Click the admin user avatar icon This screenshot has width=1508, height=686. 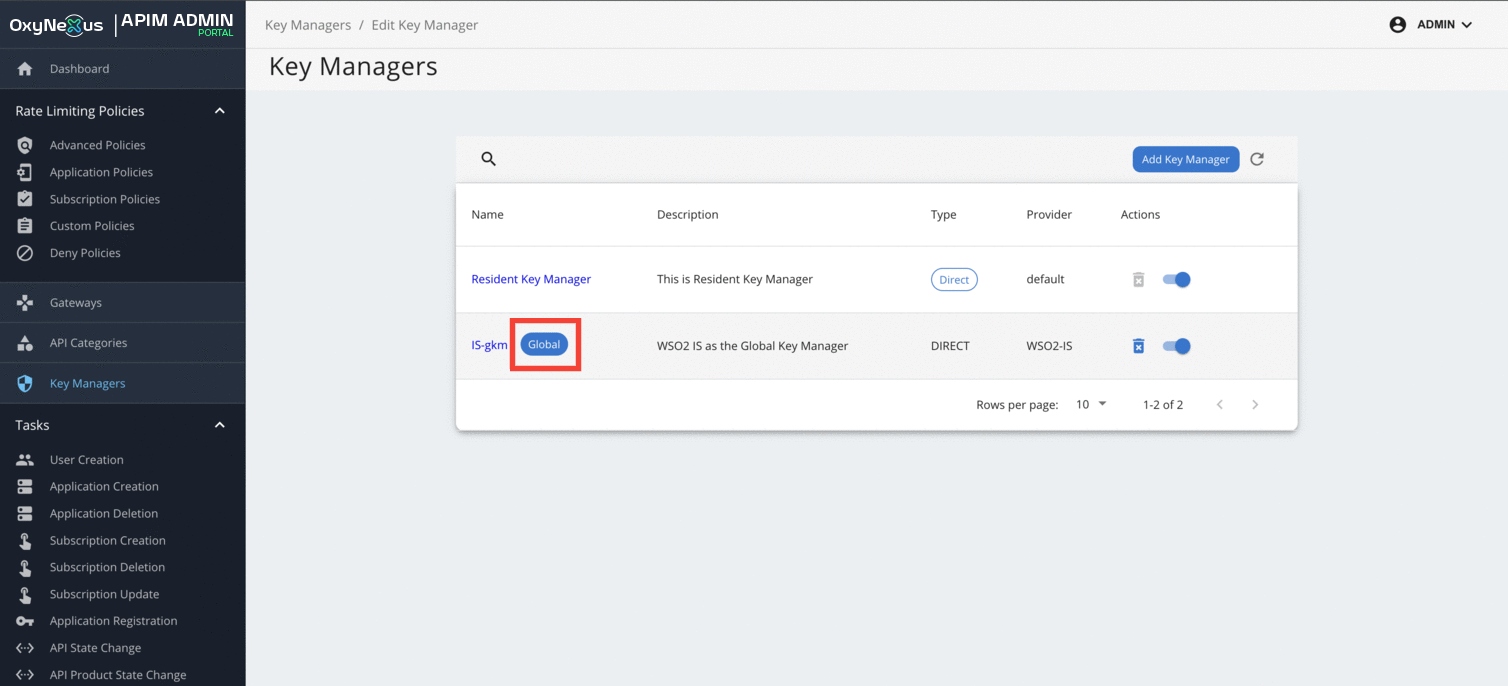pos(1398,25)
